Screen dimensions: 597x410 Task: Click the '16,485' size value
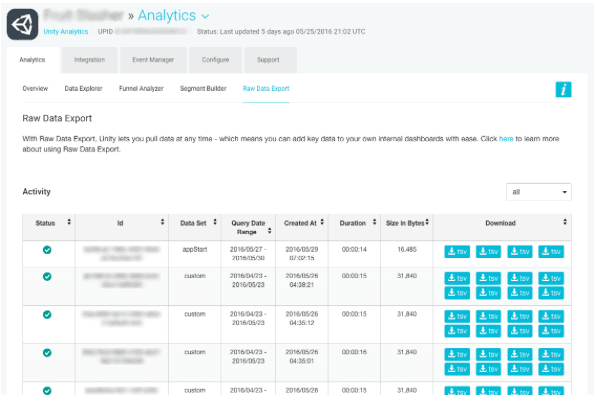coord(407,249)
